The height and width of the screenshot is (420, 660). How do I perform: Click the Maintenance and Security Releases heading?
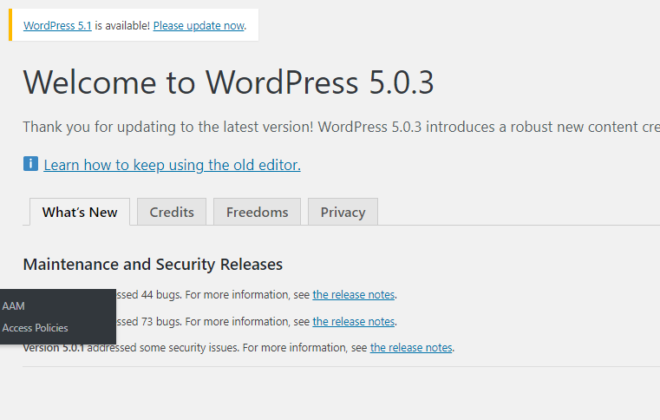pos(153,264)
